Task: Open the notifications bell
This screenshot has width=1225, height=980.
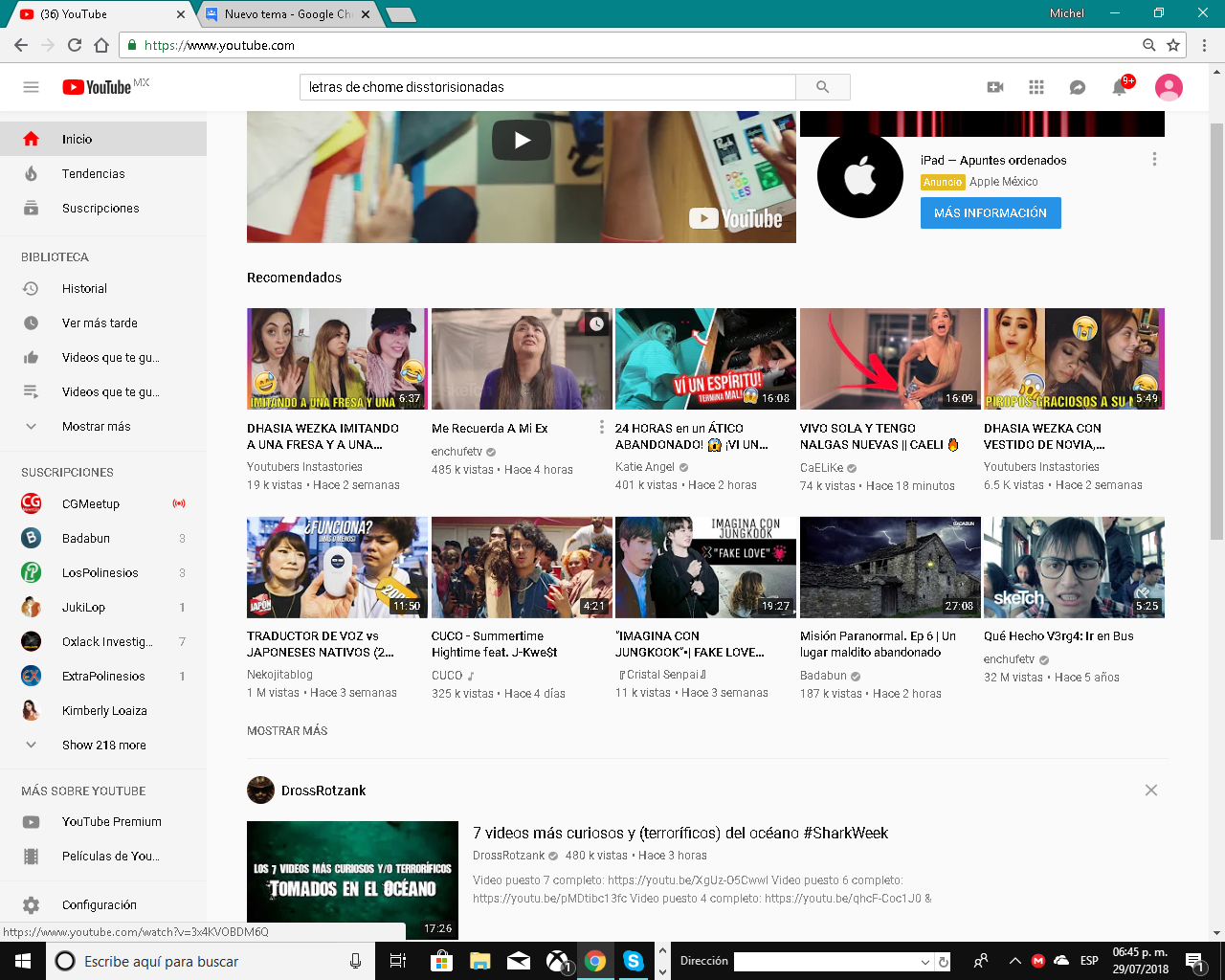Action: pos(1119,87)
